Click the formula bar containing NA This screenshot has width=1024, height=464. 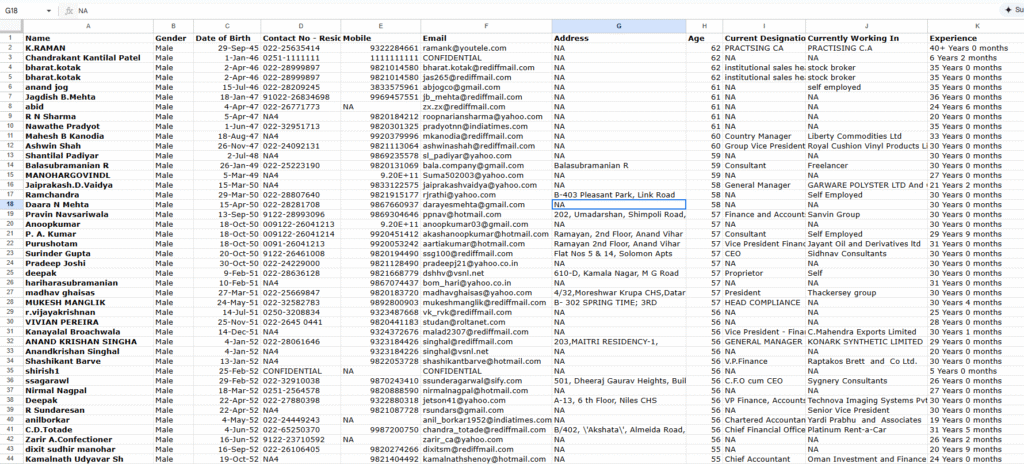tap(400, 8)
